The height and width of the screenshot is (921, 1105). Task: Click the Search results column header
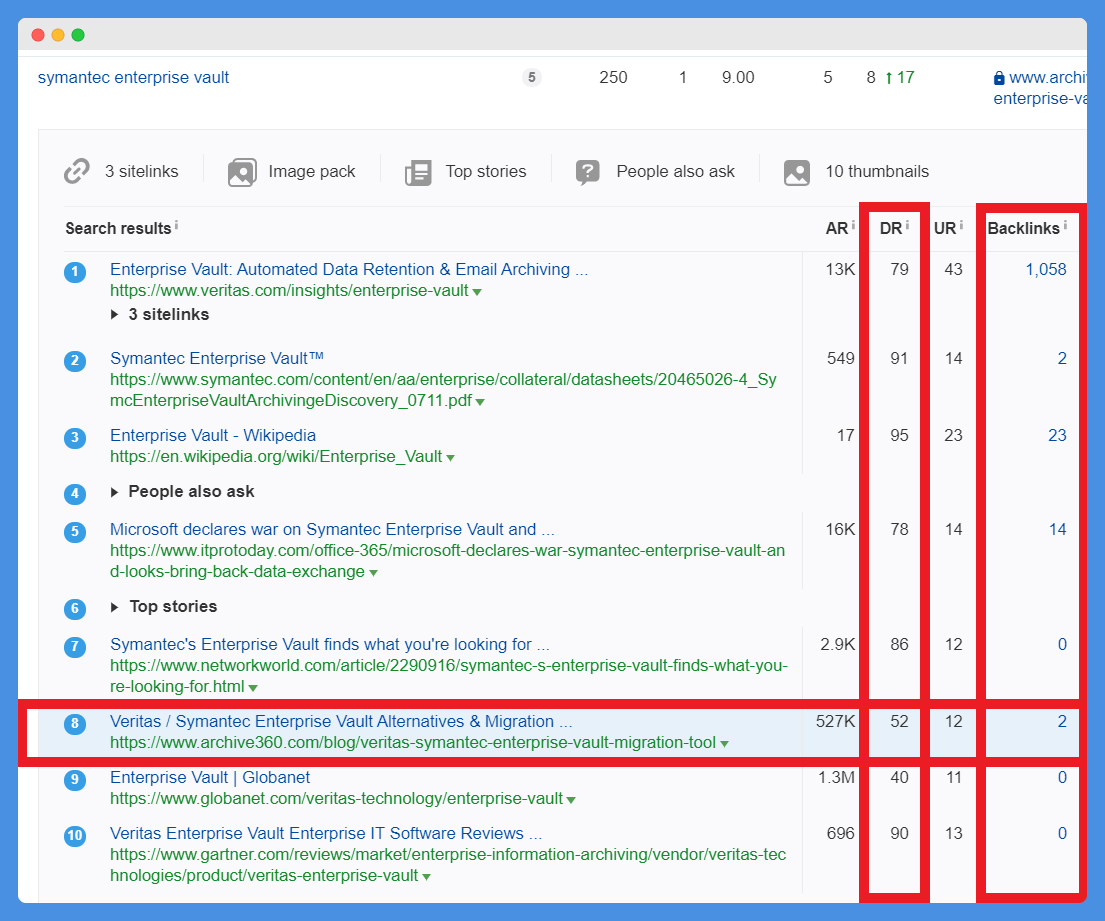tap(118, 228)
